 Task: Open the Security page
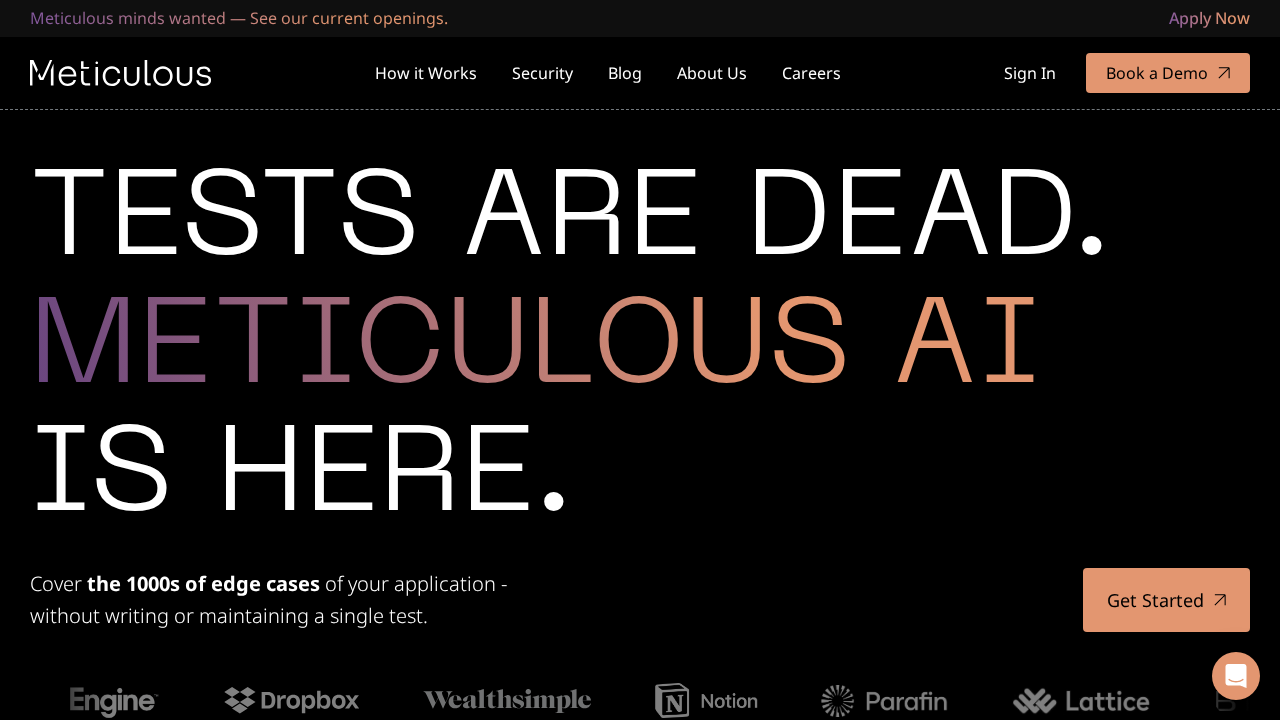click(542, 72)
